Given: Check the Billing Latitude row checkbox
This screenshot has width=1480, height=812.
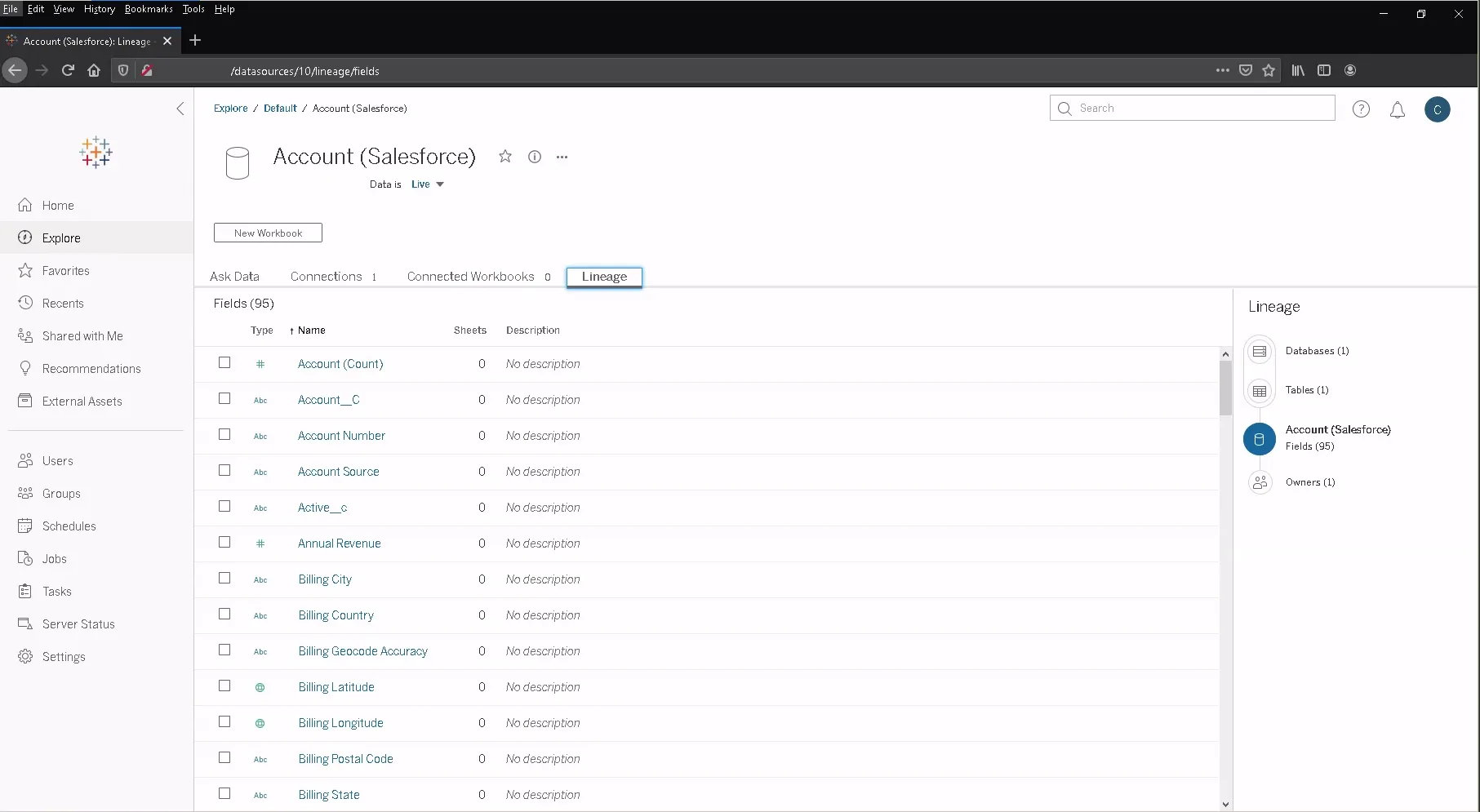Looking at the screenshot, I should (x=224, y=686).
